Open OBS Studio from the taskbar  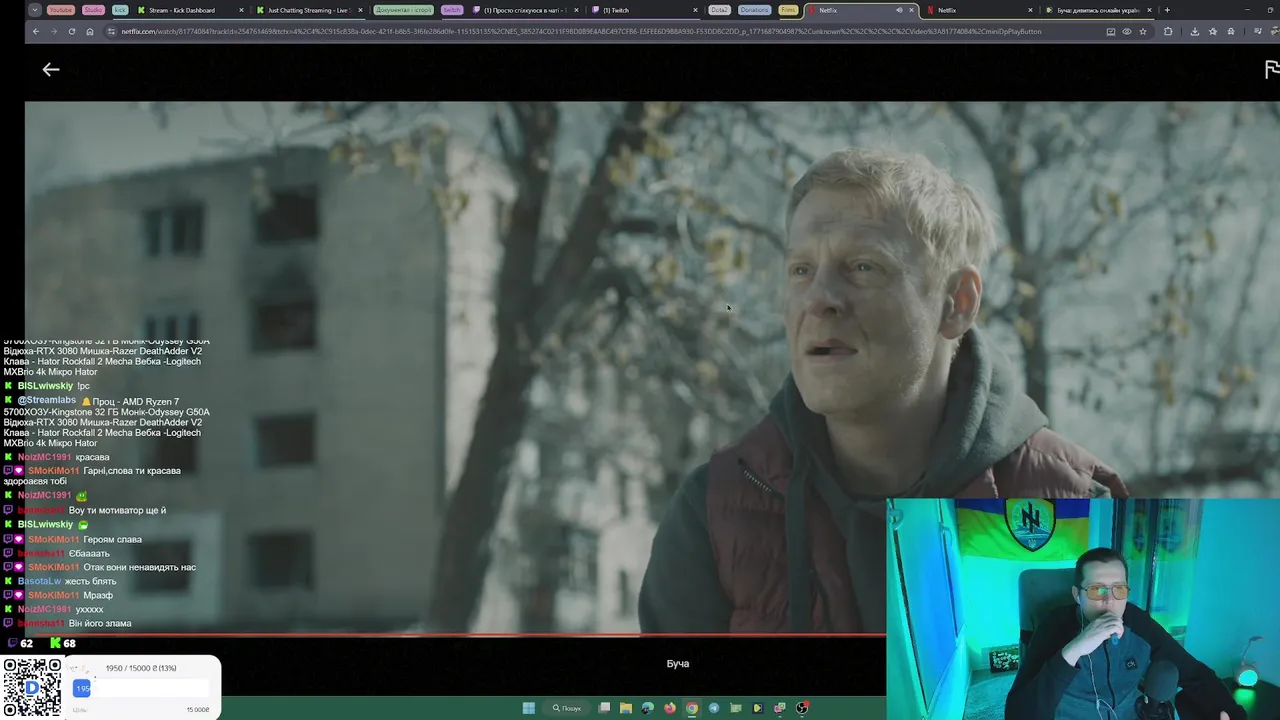(x=802, y=708)
